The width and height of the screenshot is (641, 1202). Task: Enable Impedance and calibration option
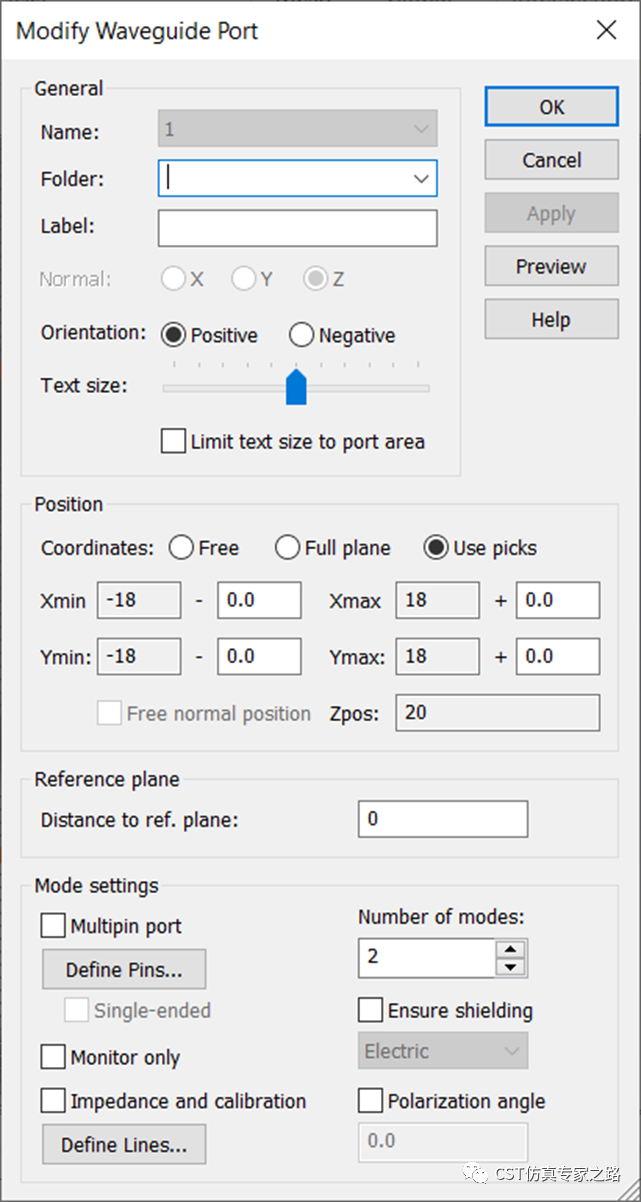(x=53, y=1101)
